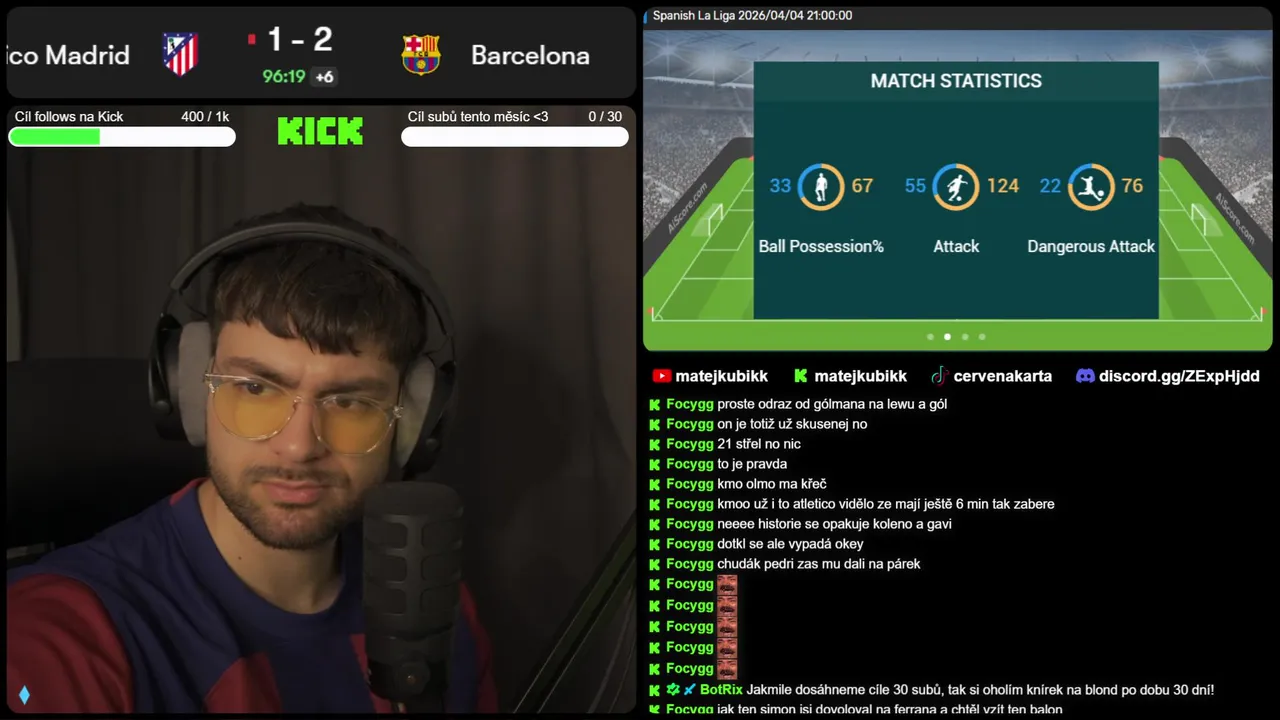
Task: Click the Kick follows goal progress bar
Action: pos(122,137)
